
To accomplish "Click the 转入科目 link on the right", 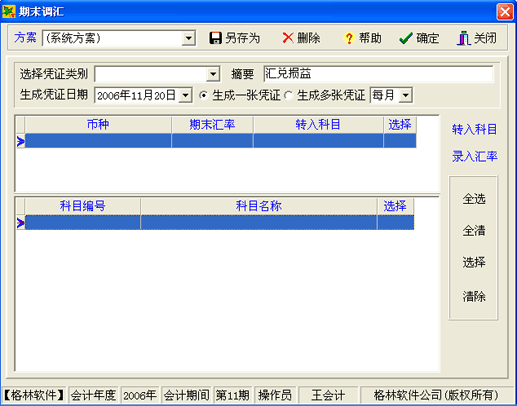I will click(474, 129).
